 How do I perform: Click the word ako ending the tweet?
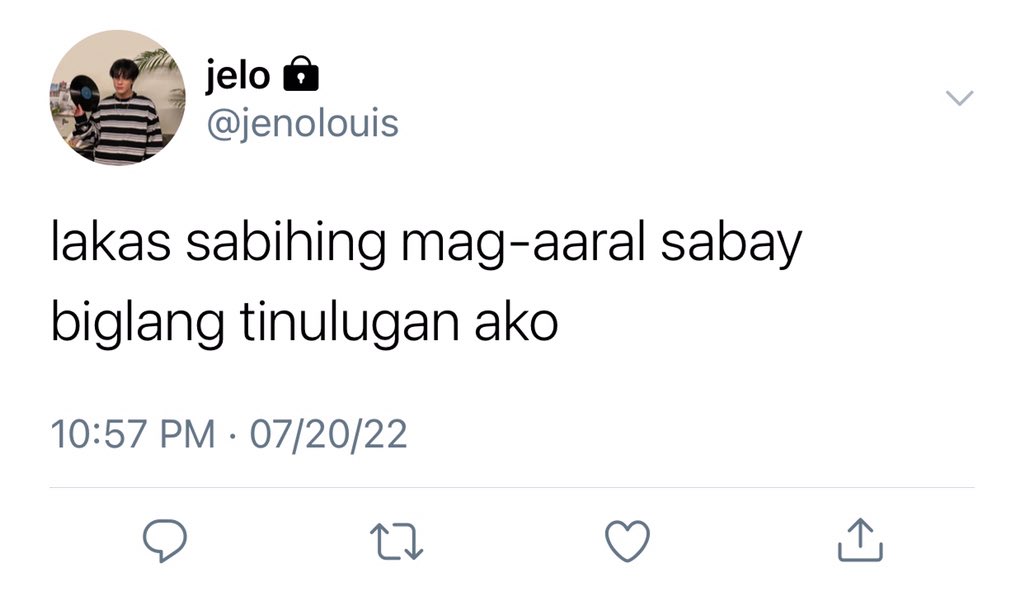pos(516,321)
